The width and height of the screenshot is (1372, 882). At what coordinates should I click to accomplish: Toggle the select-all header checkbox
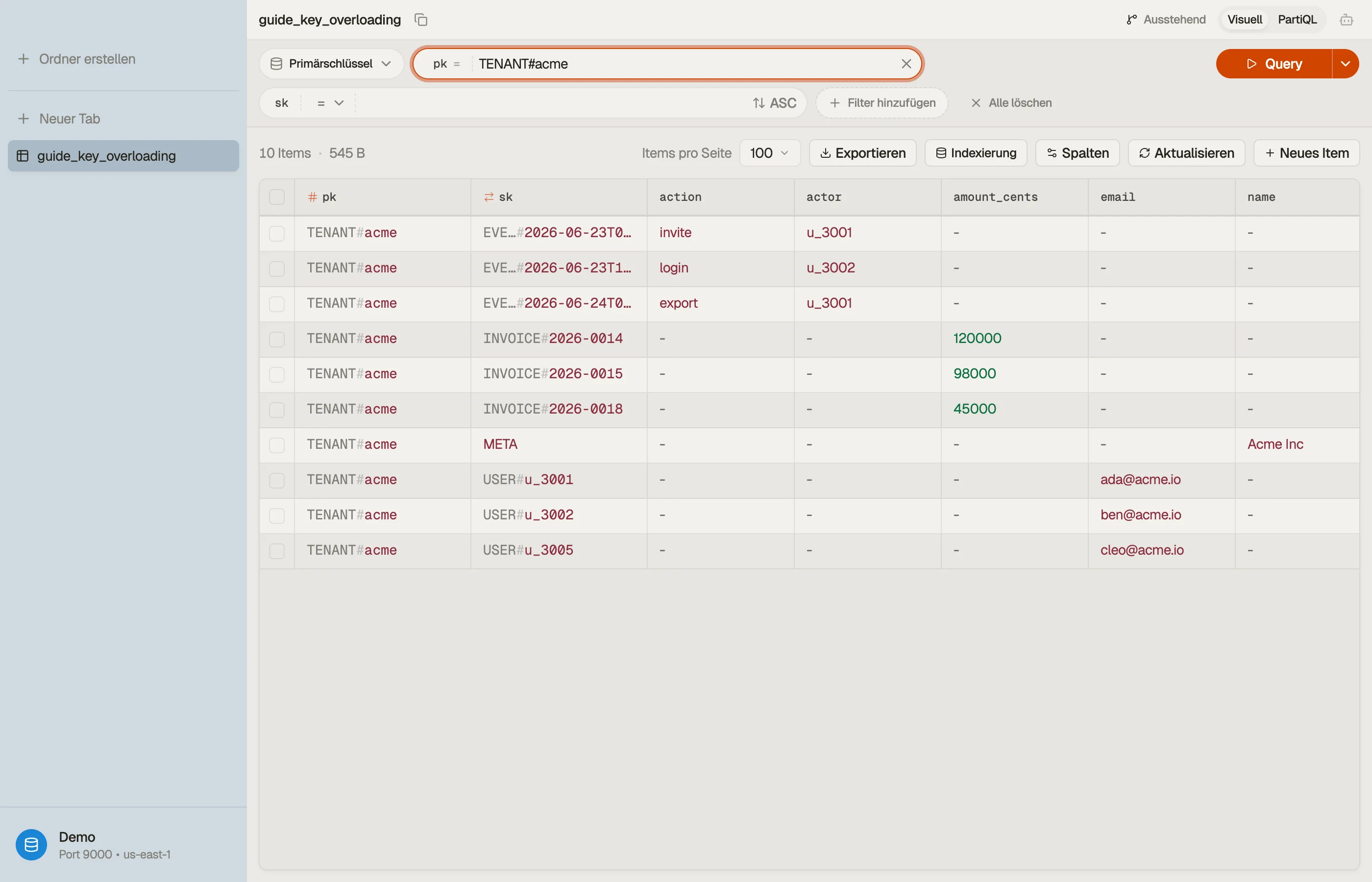[x=277, y=197]
